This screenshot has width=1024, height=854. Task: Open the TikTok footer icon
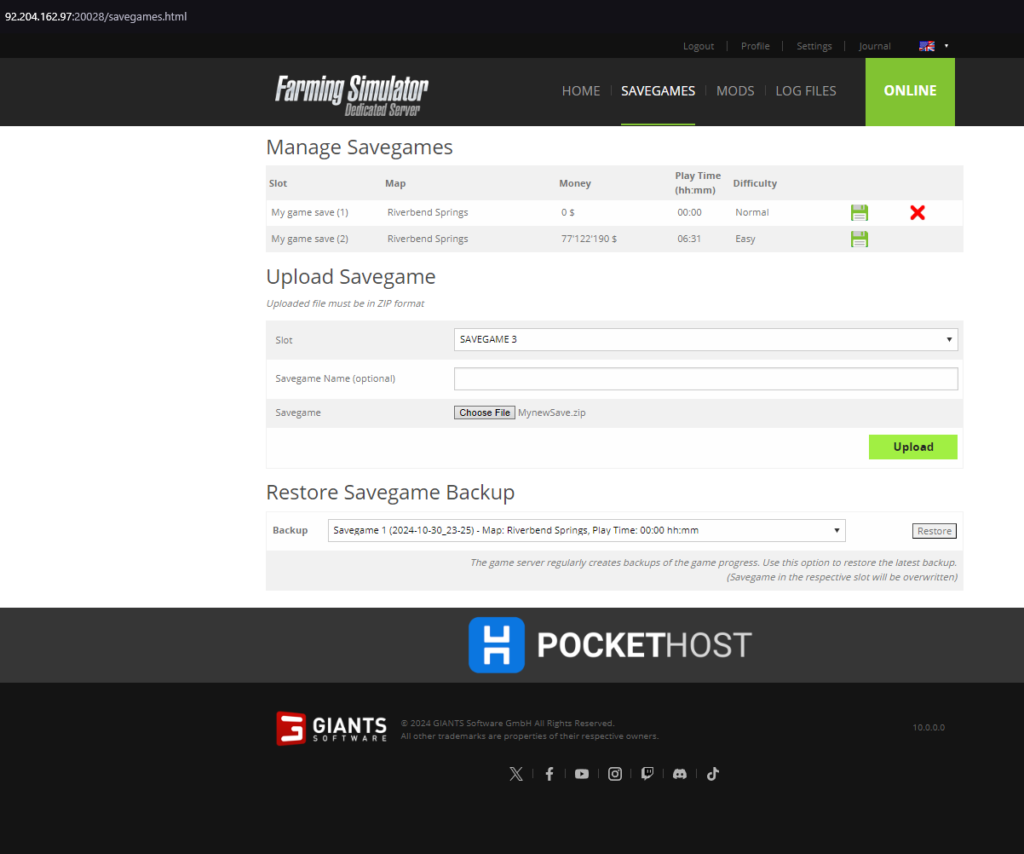pyautogui.click(x=712, y=774)
